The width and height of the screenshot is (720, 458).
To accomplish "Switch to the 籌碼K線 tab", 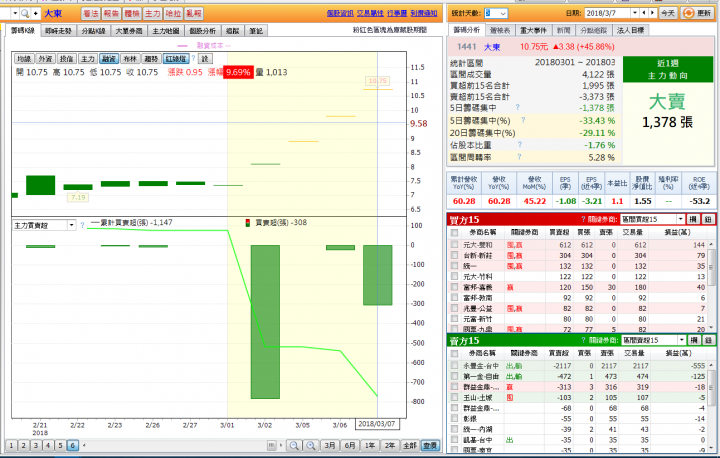I will [22, 31].
